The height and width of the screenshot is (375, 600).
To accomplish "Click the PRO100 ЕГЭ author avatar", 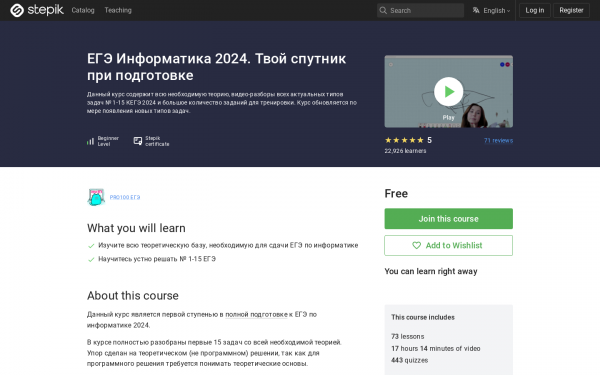I will click(96, 197).
